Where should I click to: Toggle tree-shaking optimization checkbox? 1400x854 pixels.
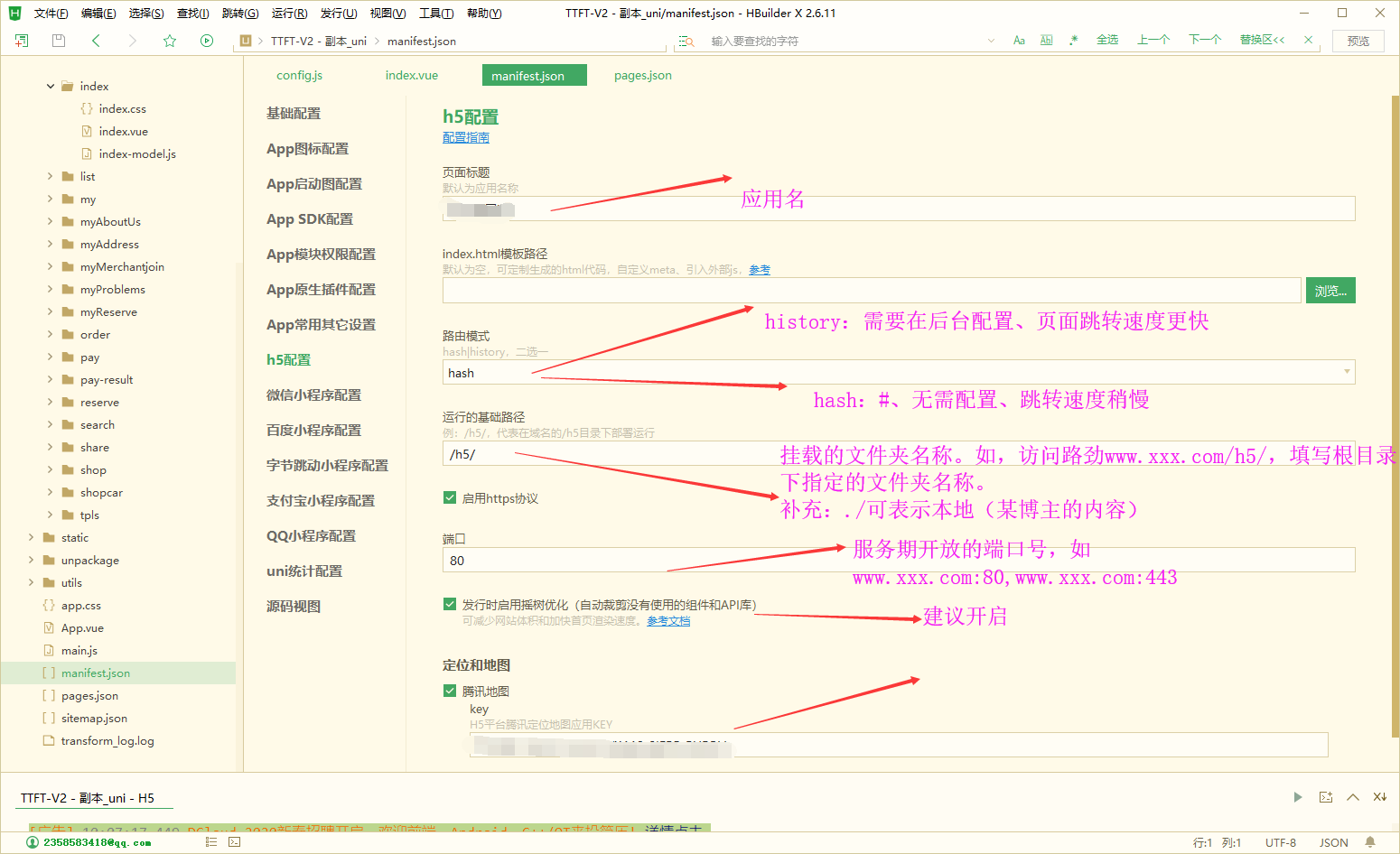click(x=450, y=604)
